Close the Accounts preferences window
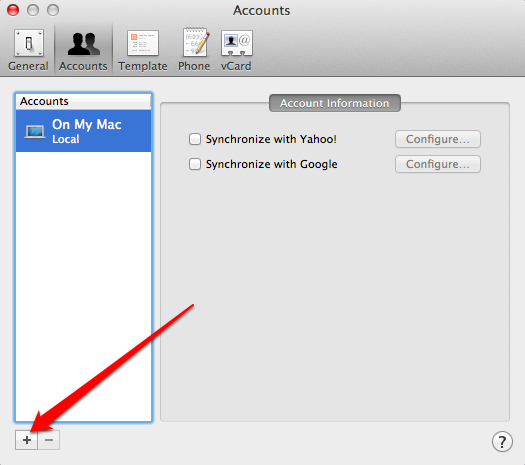Screen dimensions: 525x465 [x=13, y=10]
